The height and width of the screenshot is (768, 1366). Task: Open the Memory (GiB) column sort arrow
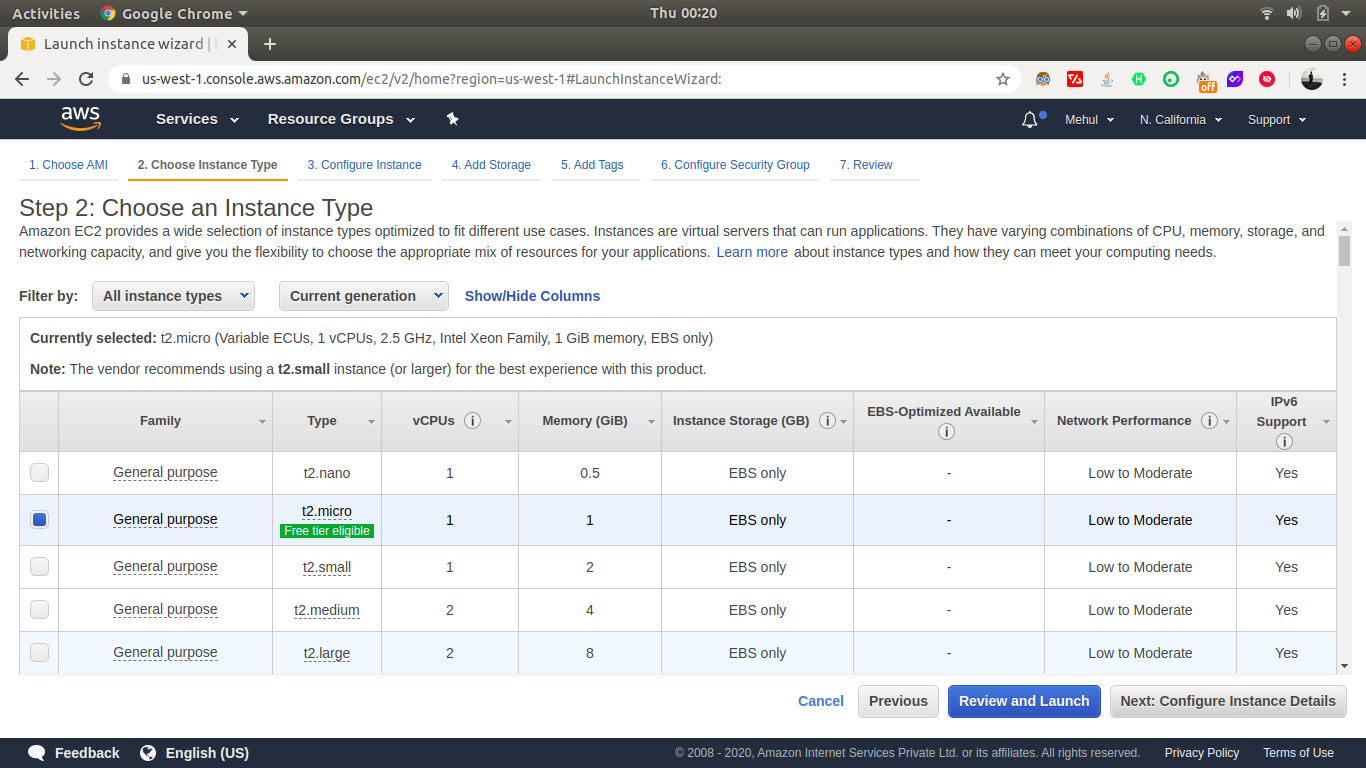coord(652,422)
